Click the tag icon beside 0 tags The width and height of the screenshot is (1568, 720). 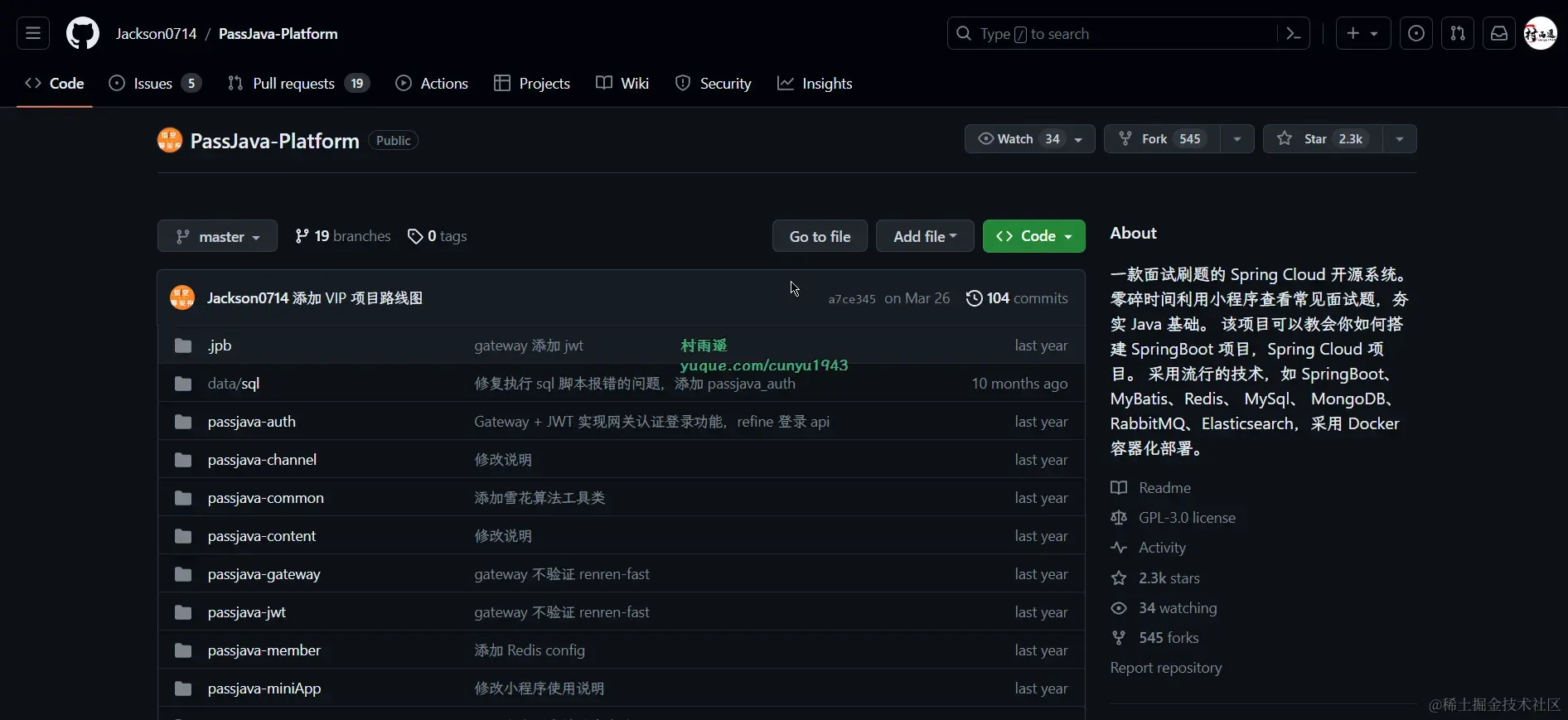coord(415,237)
